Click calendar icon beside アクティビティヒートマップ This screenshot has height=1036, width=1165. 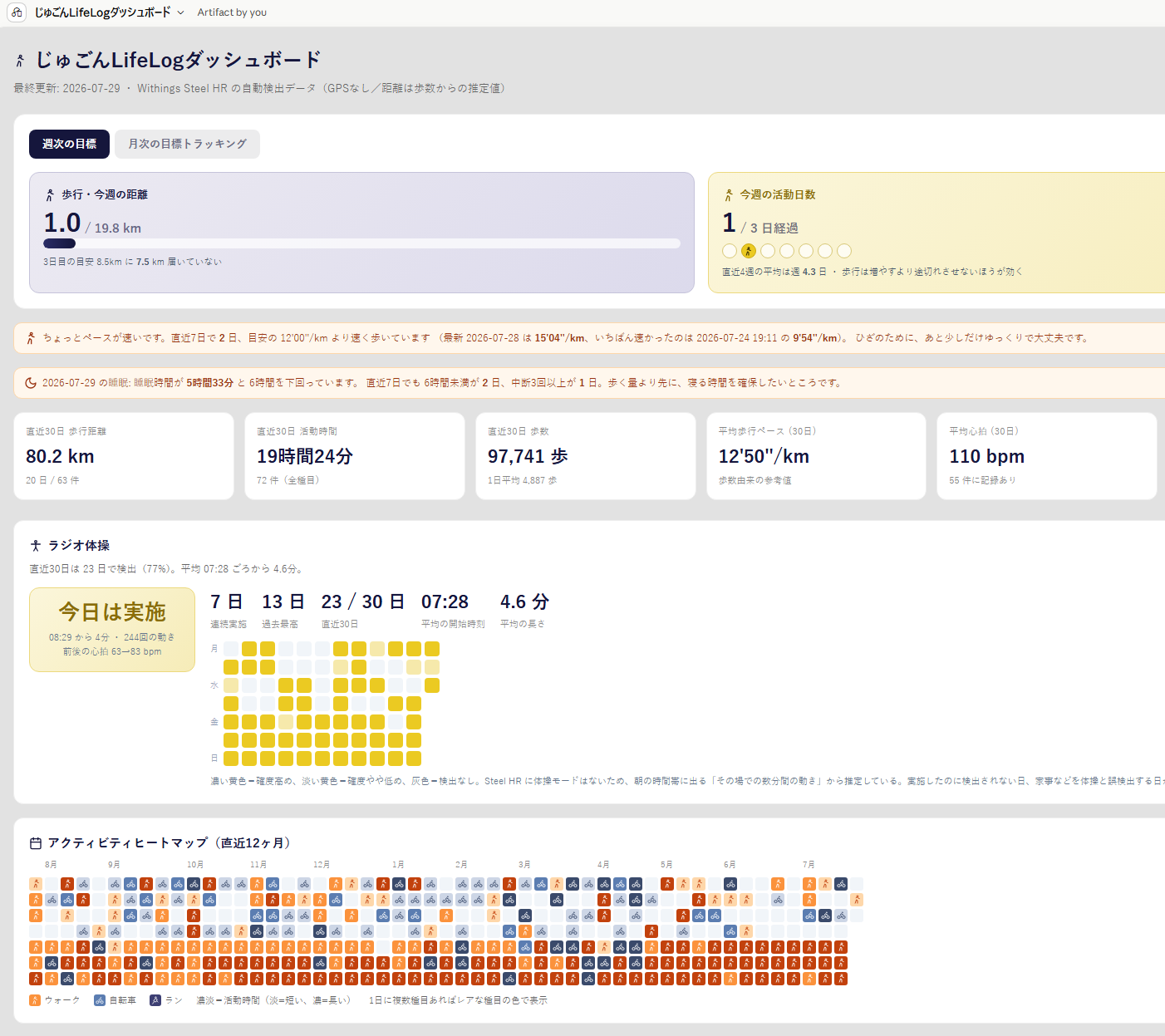(36, 843)
